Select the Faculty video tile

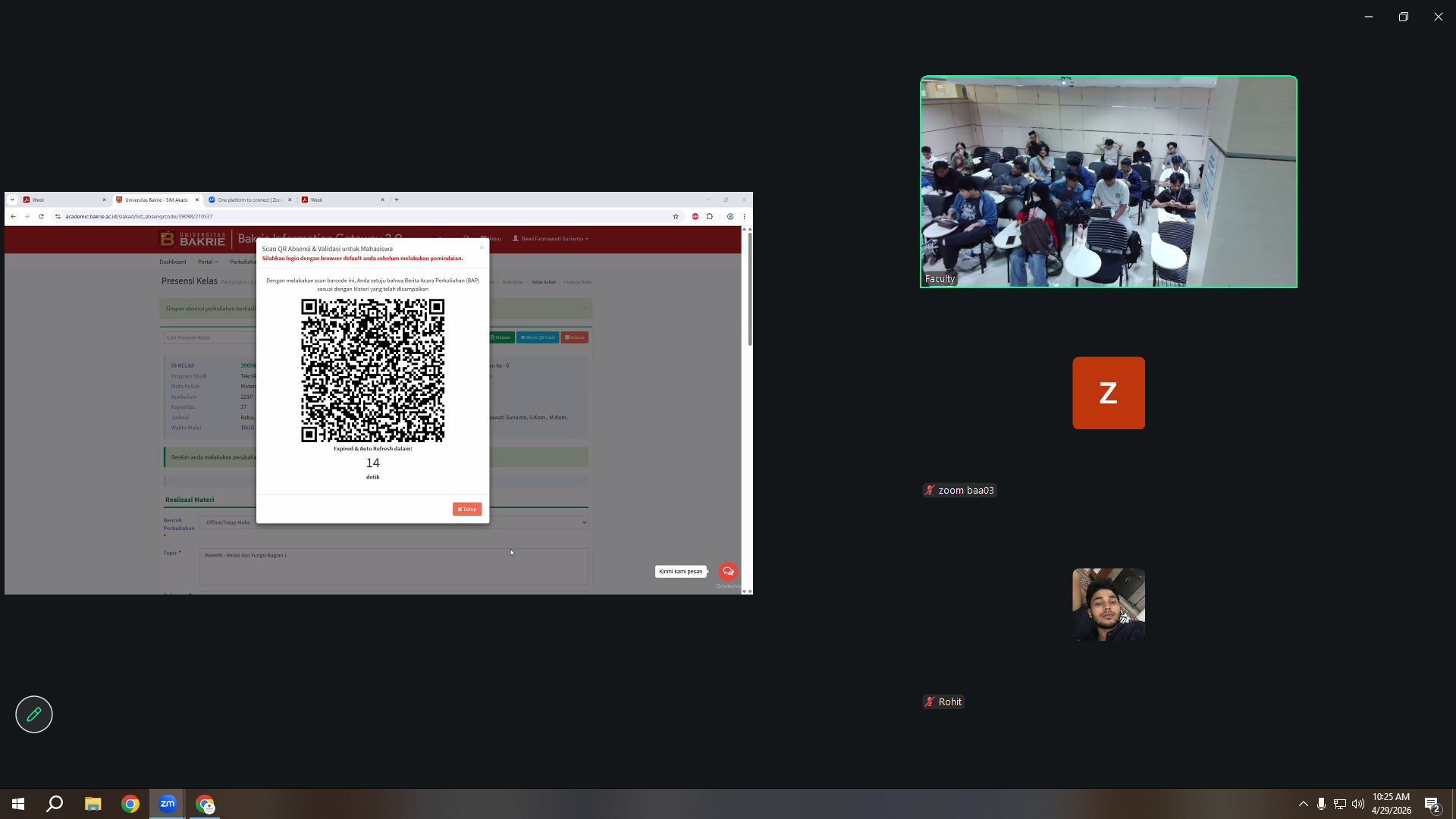[1109, 182]
